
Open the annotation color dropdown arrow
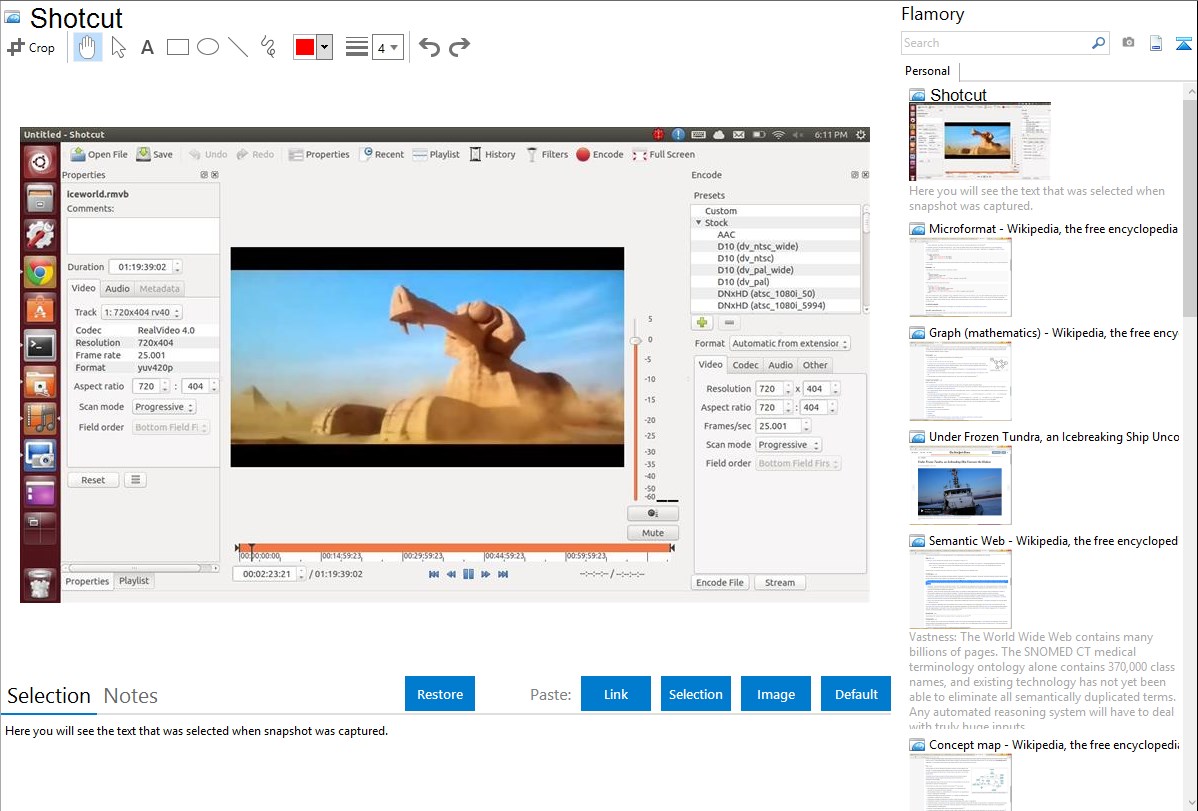pyautogui.click(x=325, y=47)
